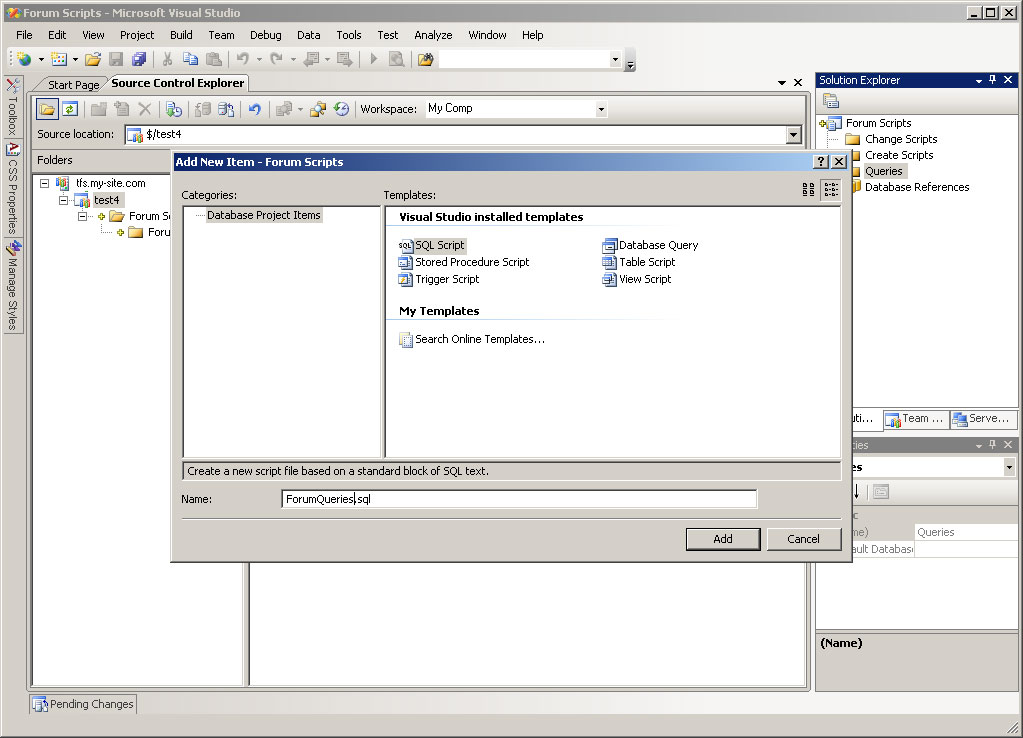Image resolution: width=1023 pixels, height=738 pixels.
Task: Select the Trigger Script template
Action: pos(439,279)
